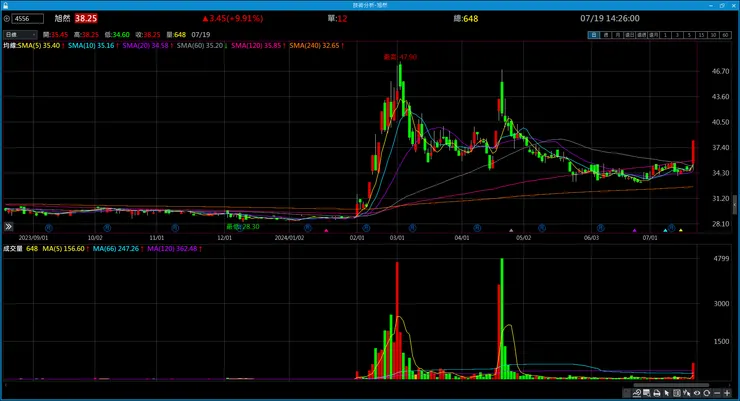Click the SMA(10) 35.16 moving average label

[x=93, y=45]
